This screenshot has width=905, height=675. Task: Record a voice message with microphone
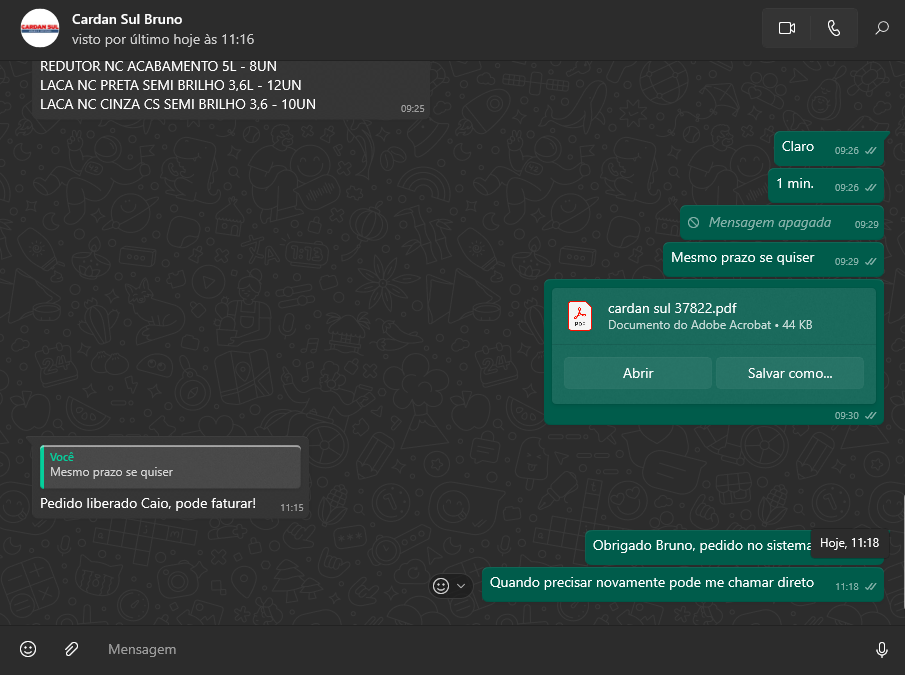pos(881,649)
